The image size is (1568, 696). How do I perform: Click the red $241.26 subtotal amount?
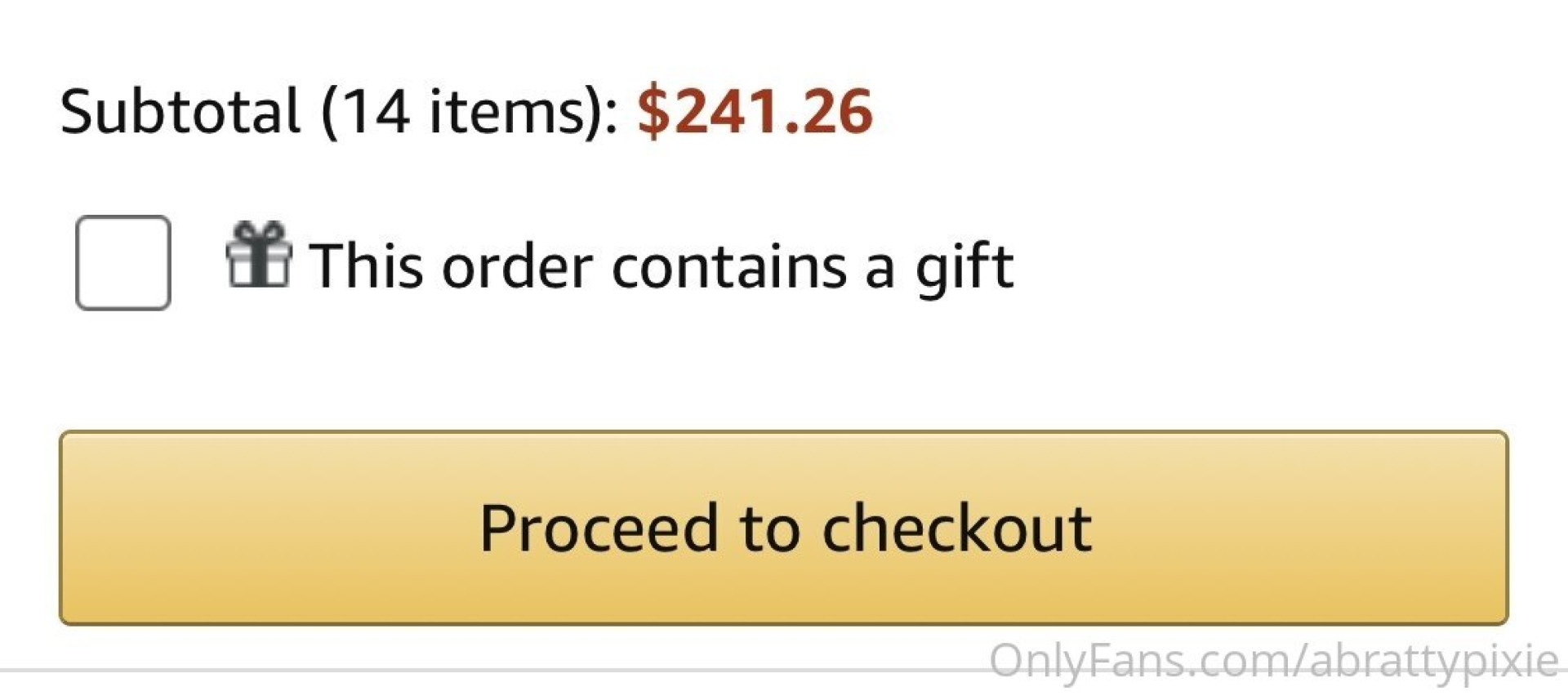click(x=755, y=111)
